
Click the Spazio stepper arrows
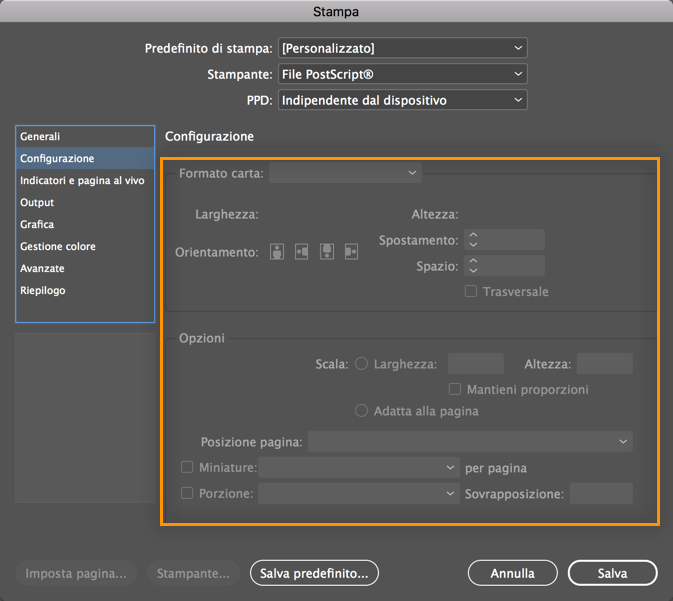[473, 266]
